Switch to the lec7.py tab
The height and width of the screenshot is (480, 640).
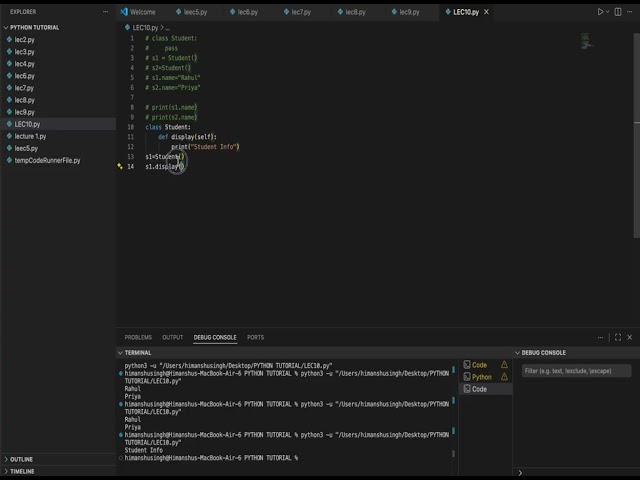tap(298, 12)
